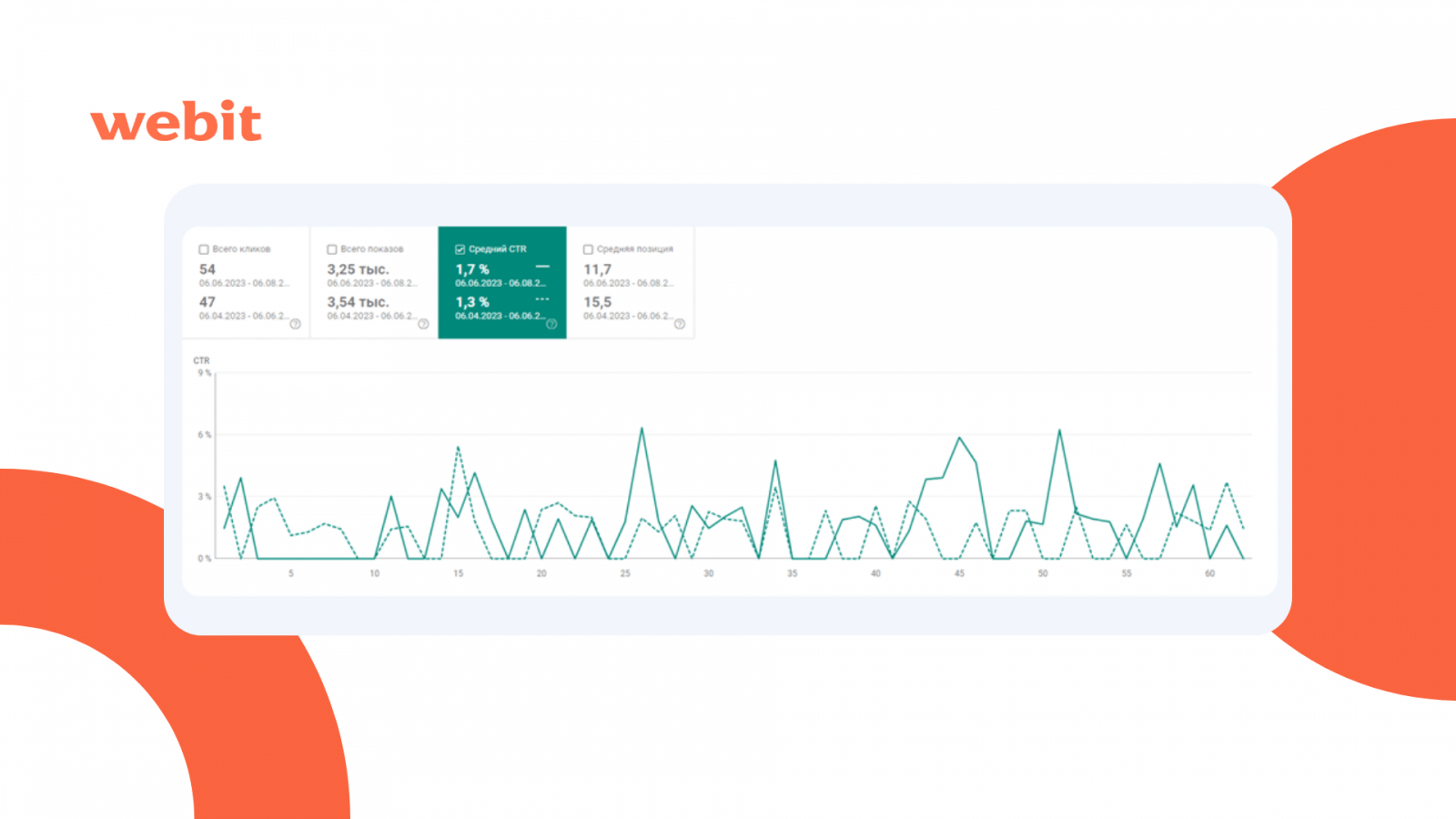Select the impressions value 3,54 тыс.

[x=358, y=302]
